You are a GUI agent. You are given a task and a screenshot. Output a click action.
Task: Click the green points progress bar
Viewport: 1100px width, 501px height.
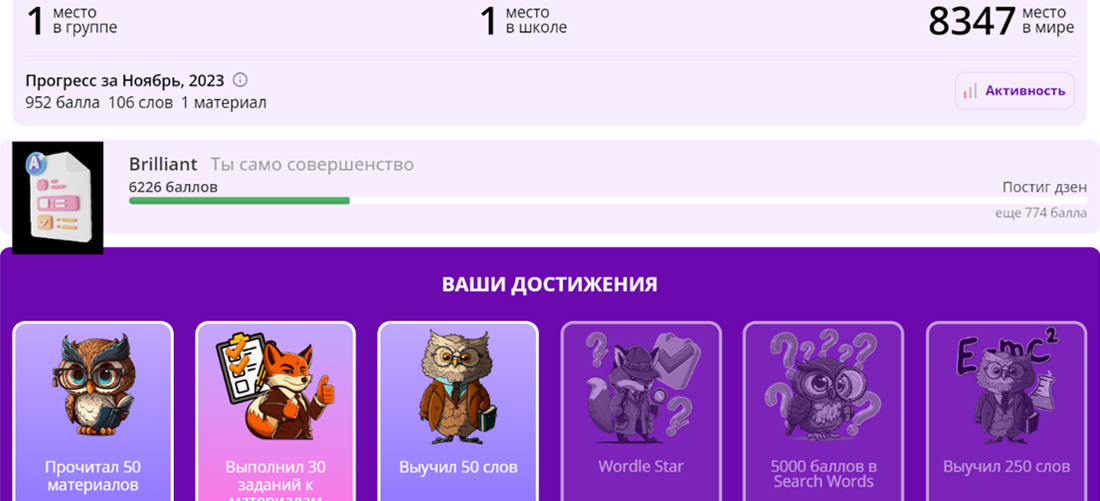[x=239, y=201]
